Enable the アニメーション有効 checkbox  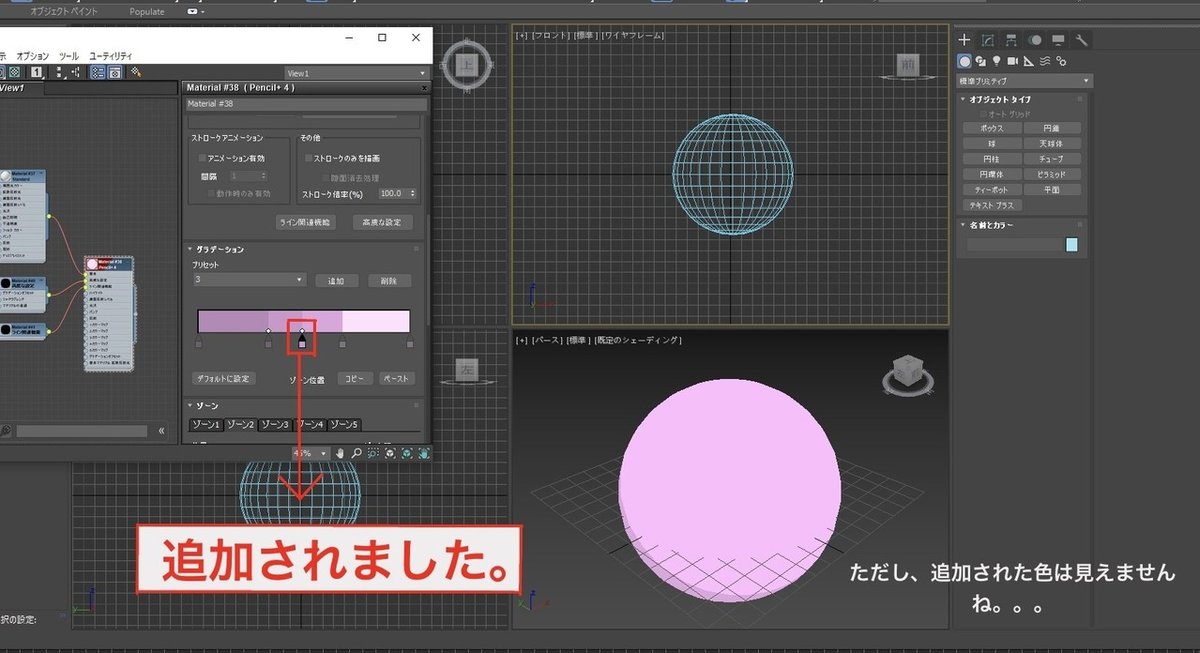pyautogui.click(x=203, y=158)
